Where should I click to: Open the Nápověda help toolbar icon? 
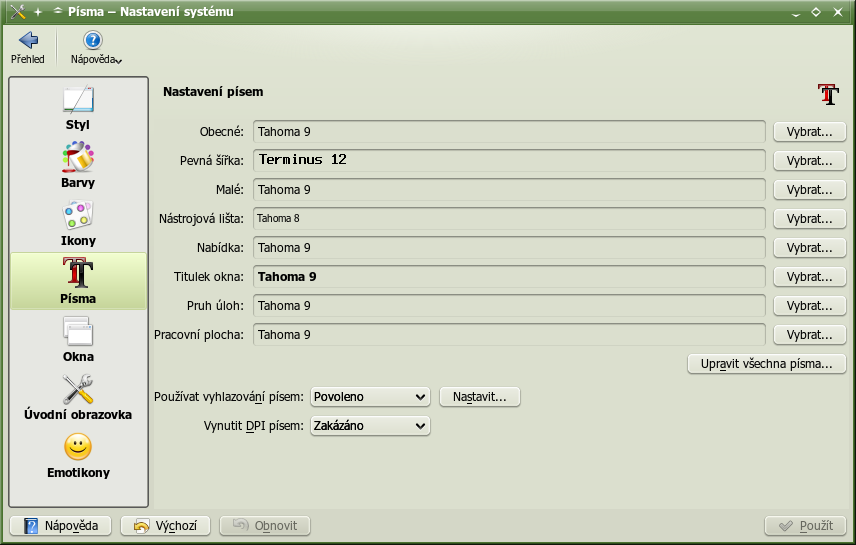point(93,40)
